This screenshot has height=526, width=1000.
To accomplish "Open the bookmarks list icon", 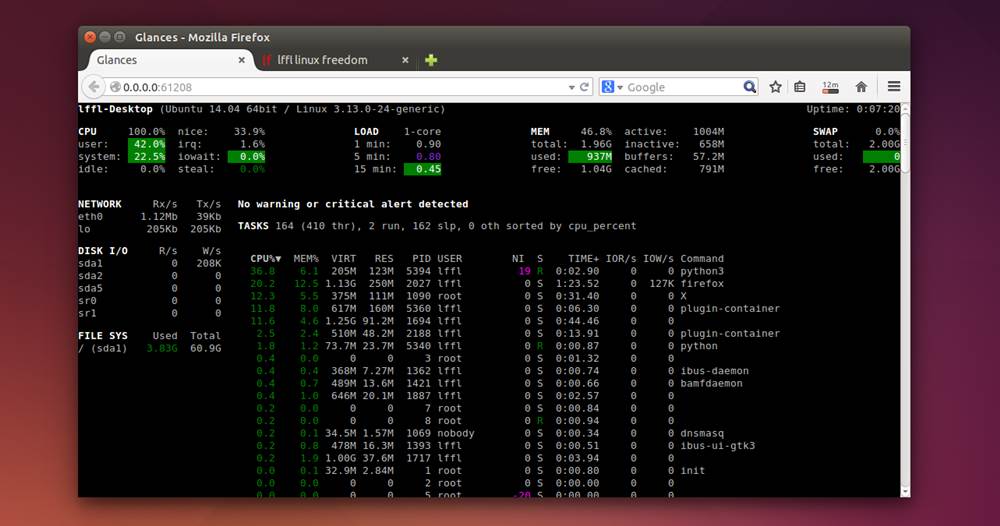I will coord(800,87).
